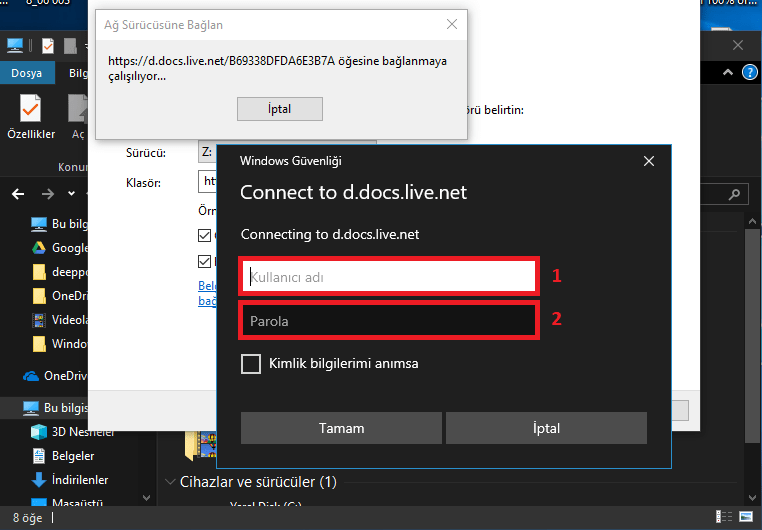This screenshot has width=762, height=530.
Task: Click computer icon in Explorer title bar
Action: coord(15,46)
